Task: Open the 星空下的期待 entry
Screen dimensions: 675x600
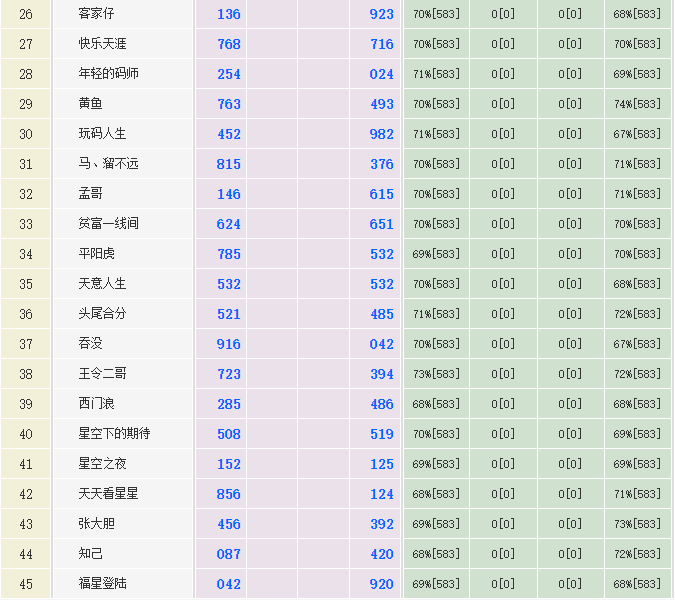Action: pyautogui.click(x=114, y=434)
